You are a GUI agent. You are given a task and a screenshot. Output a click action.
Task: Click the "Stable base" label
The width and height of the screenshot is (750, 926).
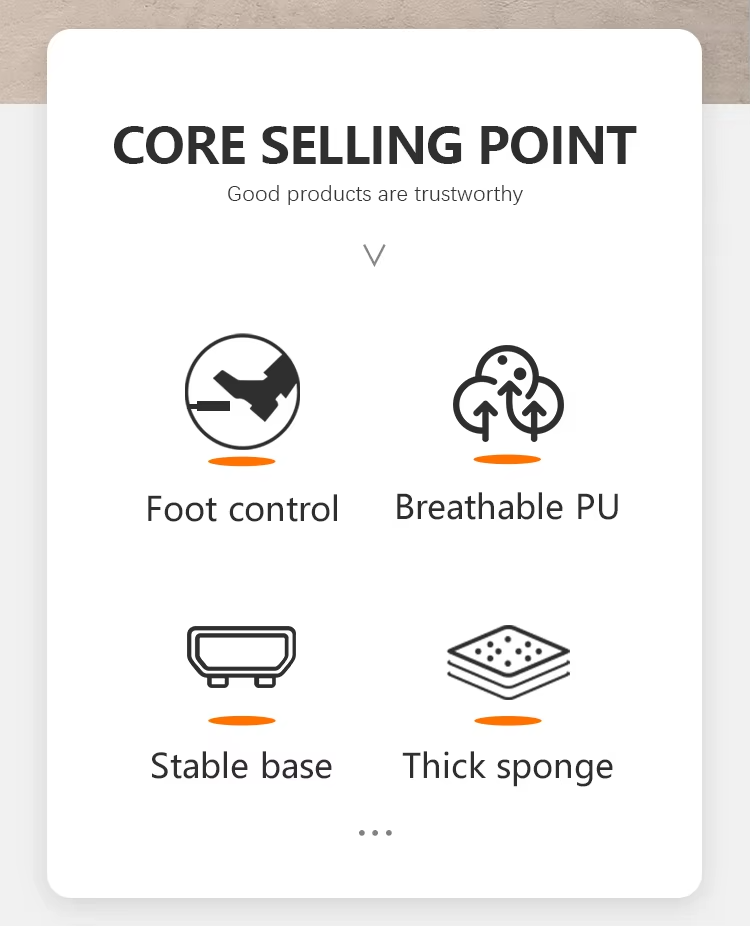(241, 766)
